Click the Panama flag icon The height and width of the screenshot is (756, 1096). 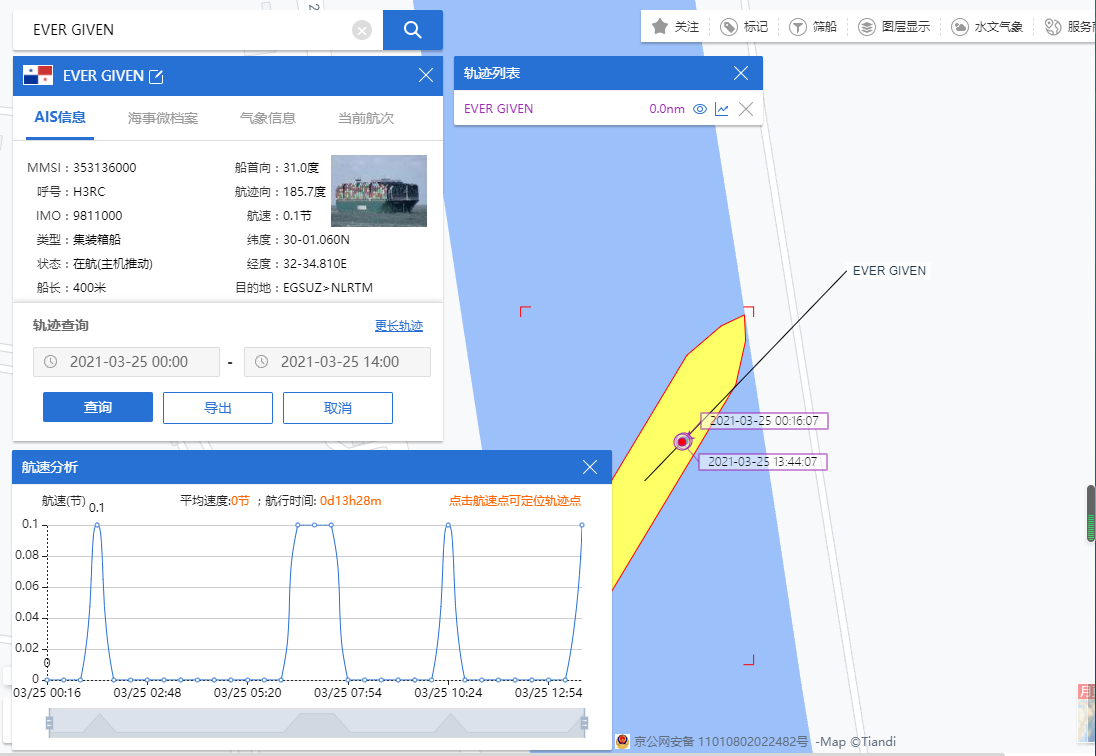click(38, 75)
